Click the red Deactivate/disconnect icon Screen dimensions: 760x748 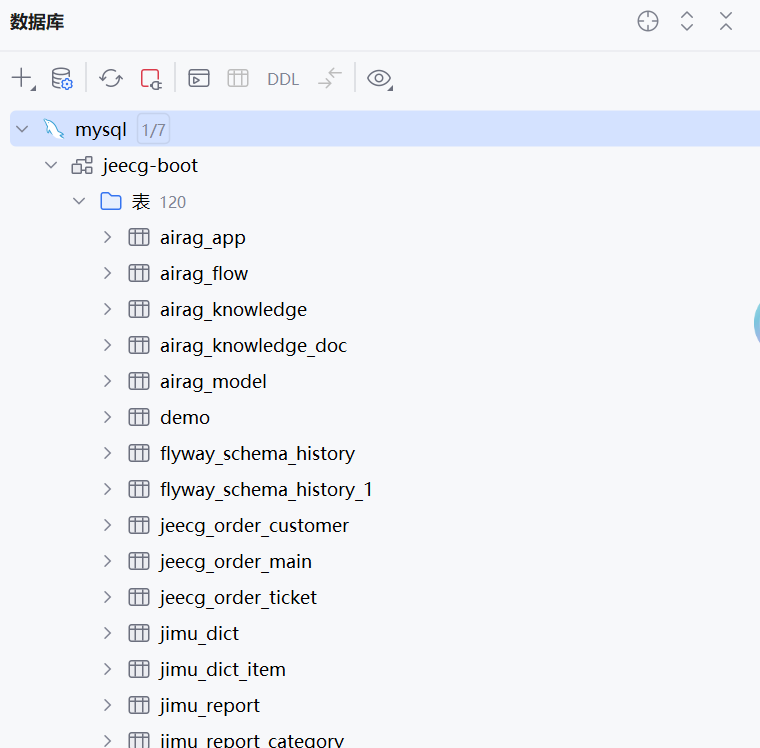coord(151,79)
